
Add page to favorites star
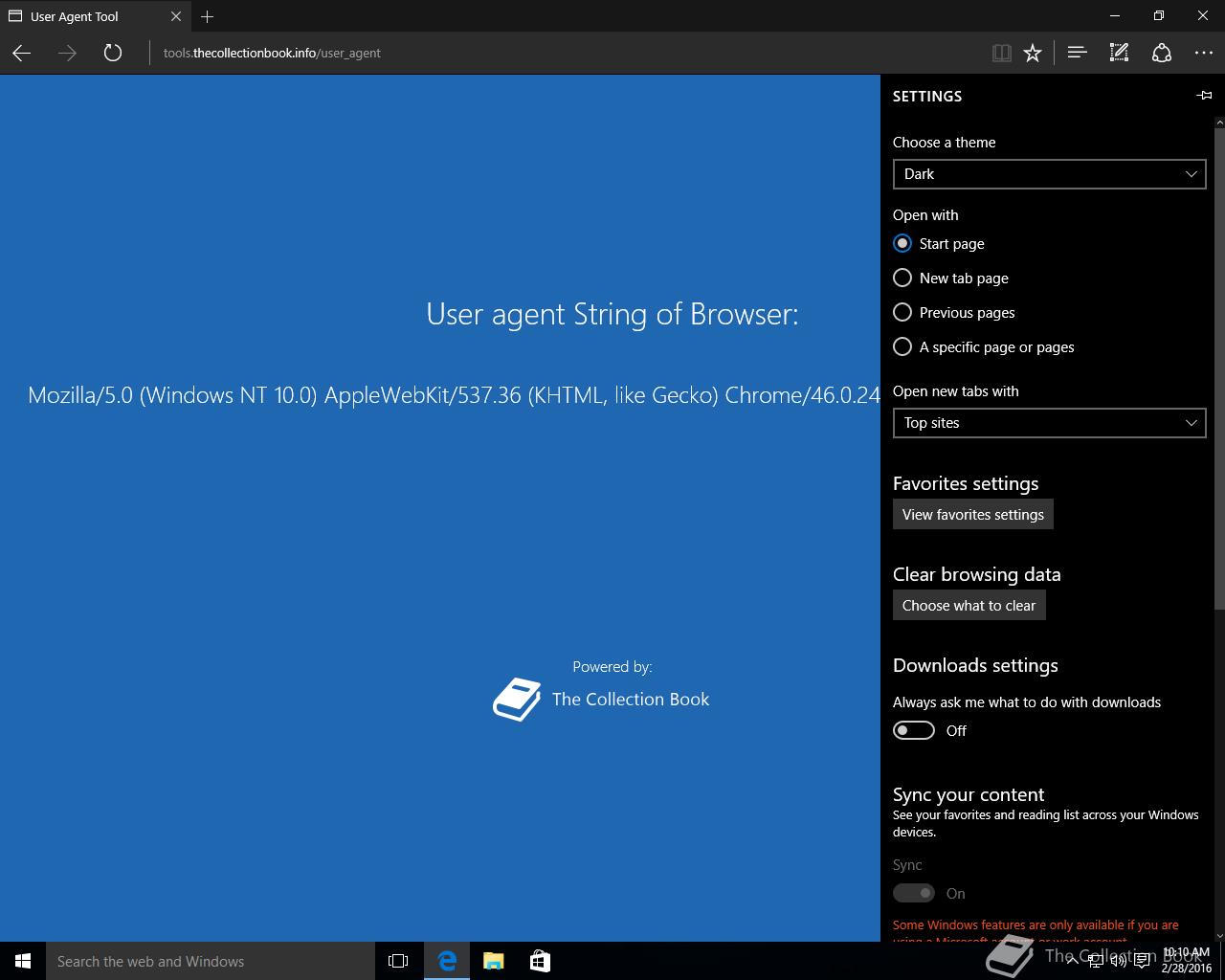point(1033,53)
